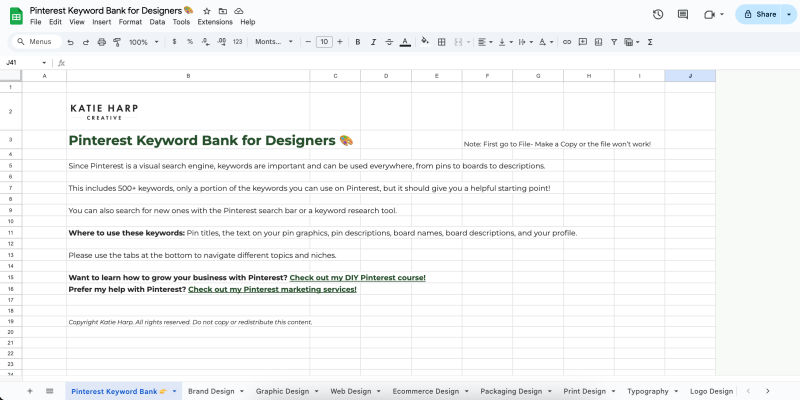Add a new sheet with plus icon
This screenshot has width=800, height=400.
(x=30, y=391)
